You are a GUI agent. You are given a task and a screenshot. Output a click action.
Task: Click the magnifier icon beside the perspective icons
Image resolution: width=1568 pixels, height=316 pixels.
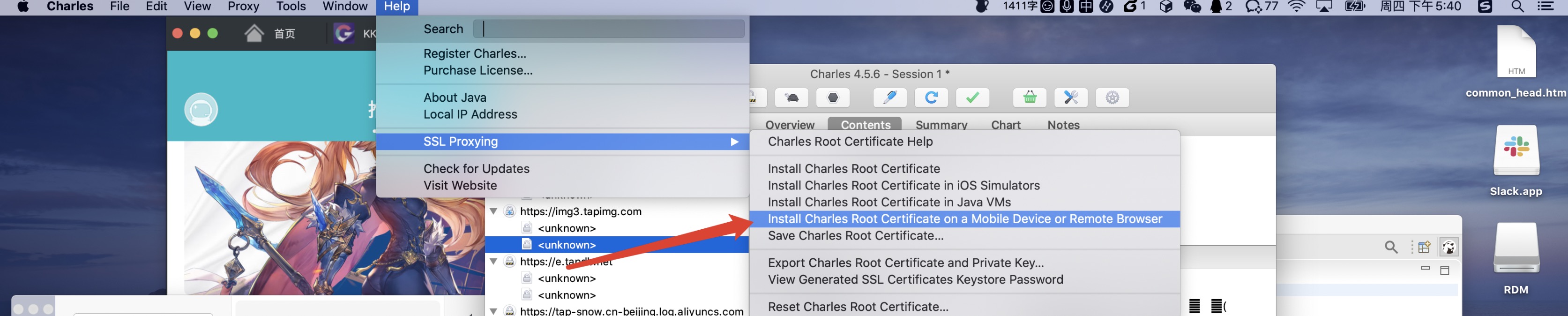click(x=1391, y=247)
